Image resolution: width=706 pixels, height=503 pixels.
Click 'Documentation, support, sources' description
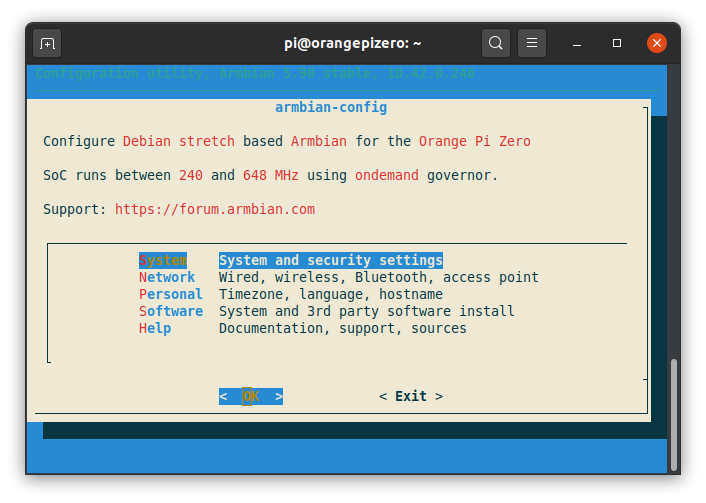[x=343, y=329]
